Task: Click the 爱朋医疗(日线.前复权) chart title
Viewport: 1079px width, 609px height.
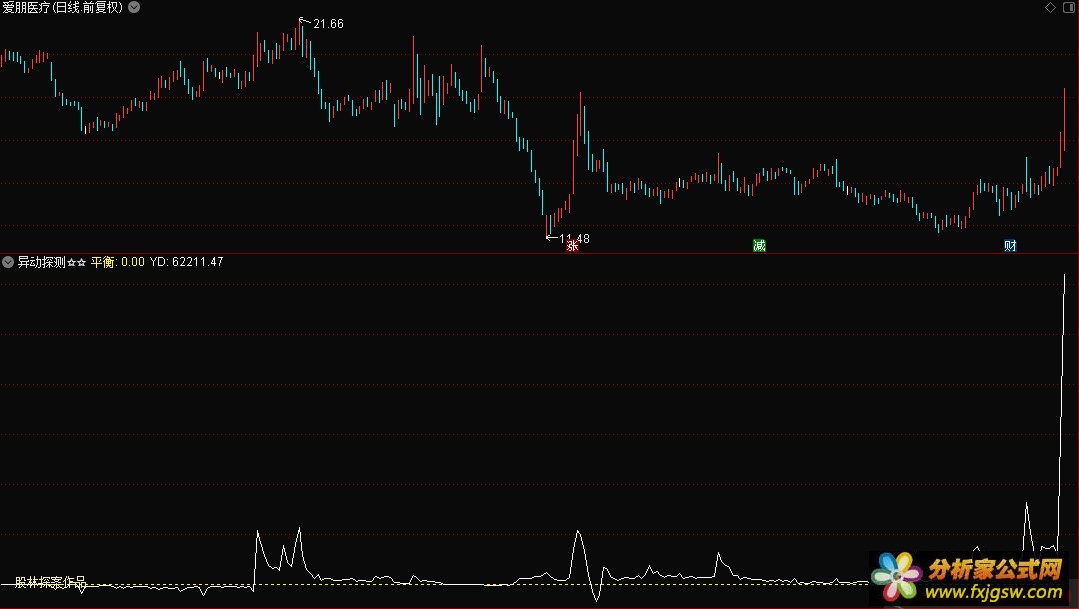Action: point(63,8)
